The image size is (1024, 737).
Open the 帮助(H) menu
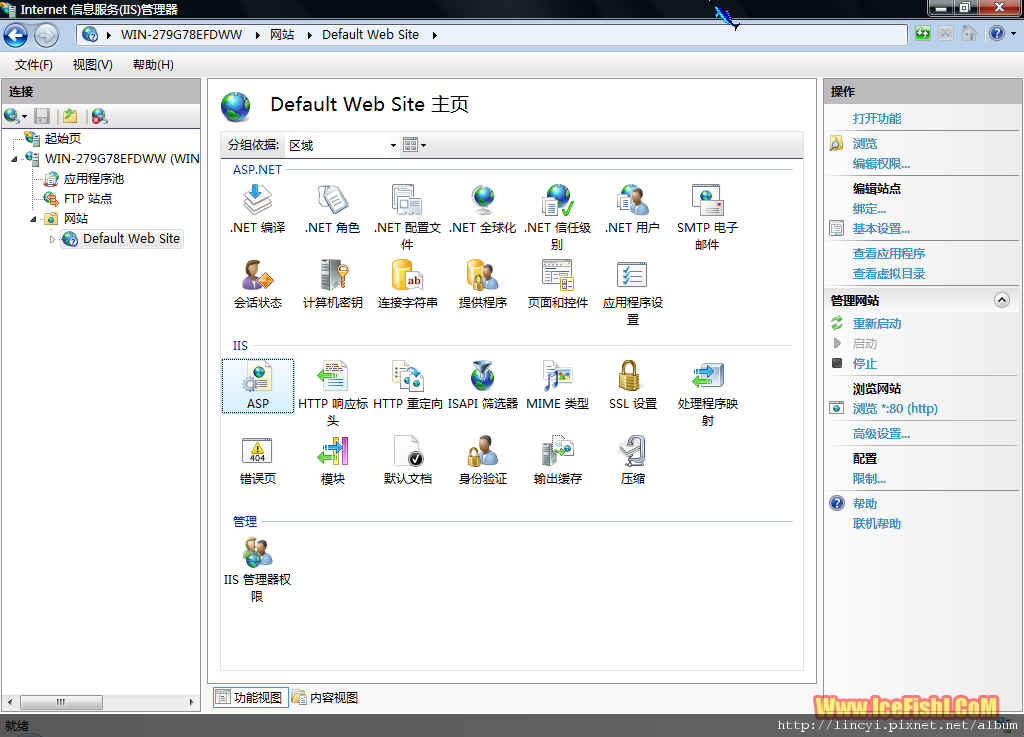[x=153, y=65]
